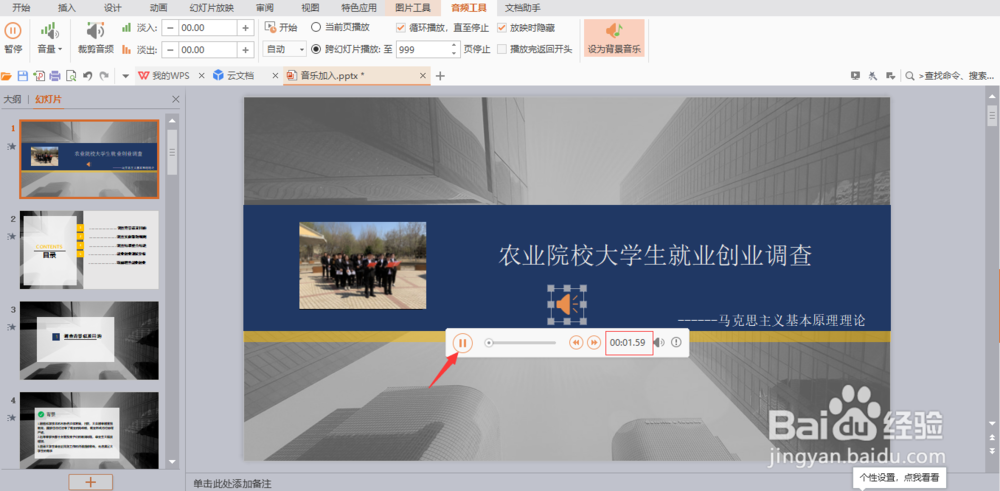This screenshot has height=491, width=1000.
Task: Click the 999 page-stop number field
Action: point(423,49)
